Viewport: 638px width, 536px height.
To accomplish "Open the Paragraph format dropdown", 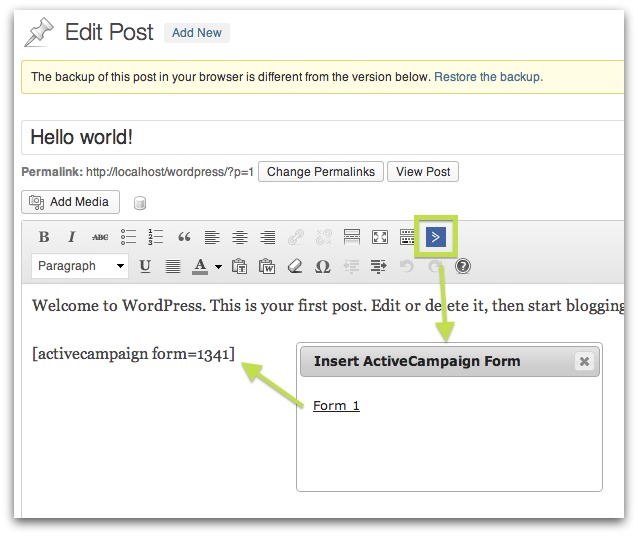I will click(x=80, y=266).
